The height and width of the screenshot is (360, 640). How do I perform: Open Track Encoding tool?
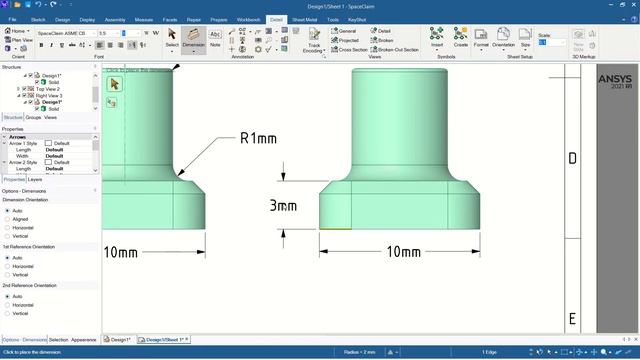314,40
